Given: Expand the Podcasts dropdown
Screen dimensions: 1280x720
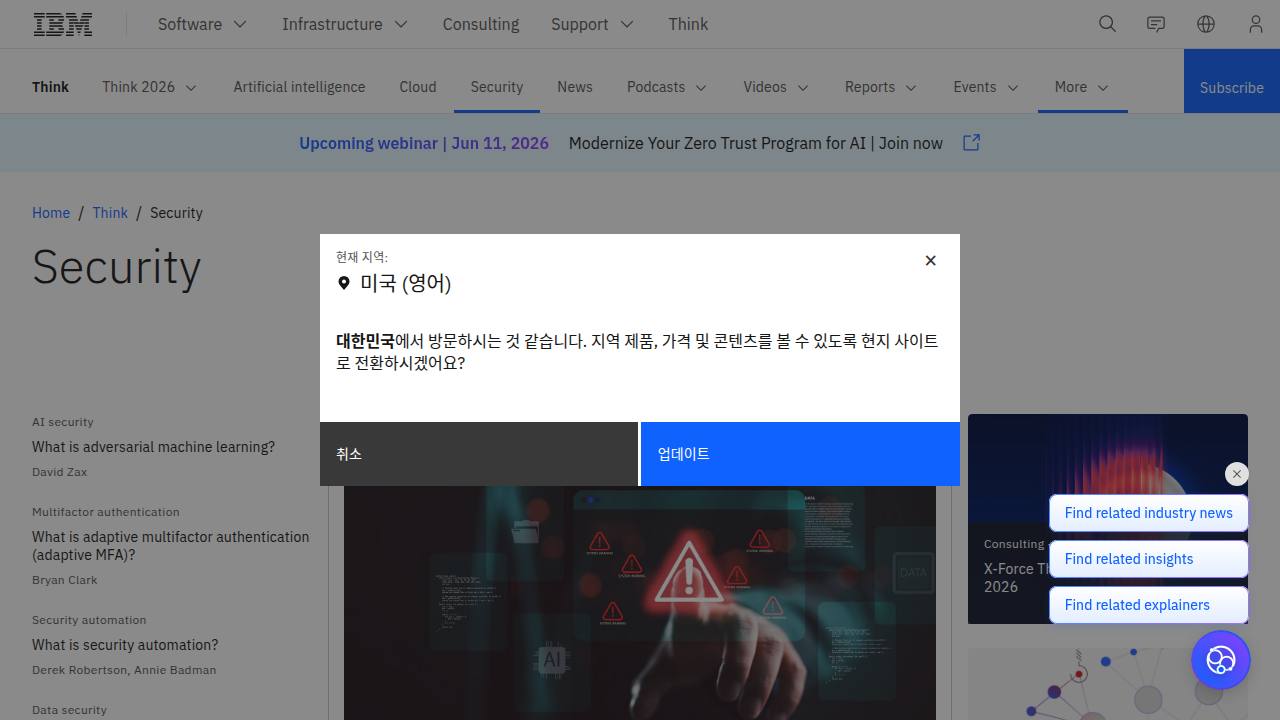Looking at the screenshot, I should [x=667, y=87].
